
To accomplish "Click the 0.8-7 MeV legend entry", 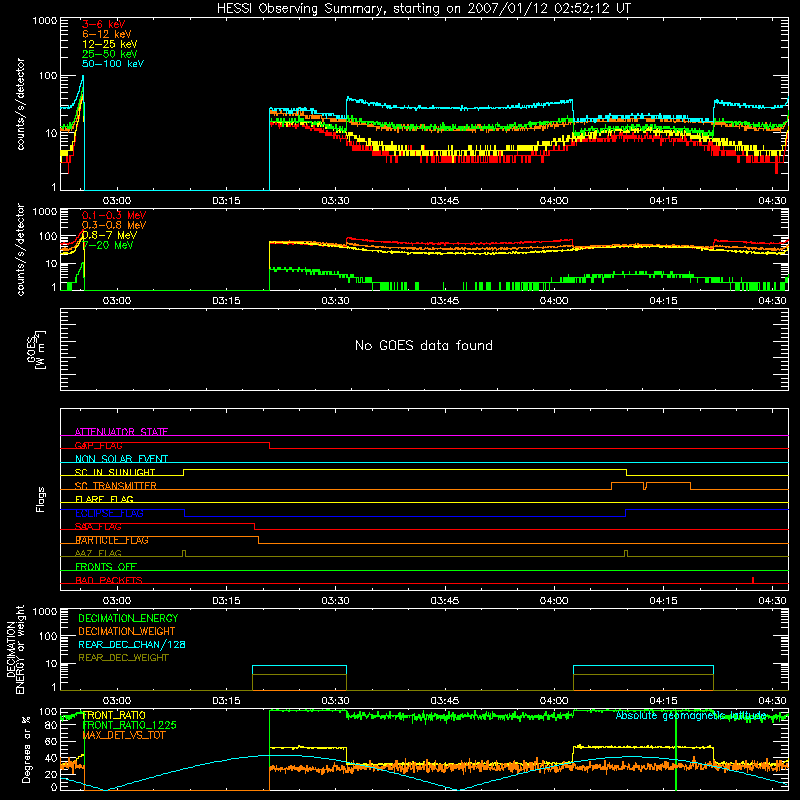I will [110, 235].
